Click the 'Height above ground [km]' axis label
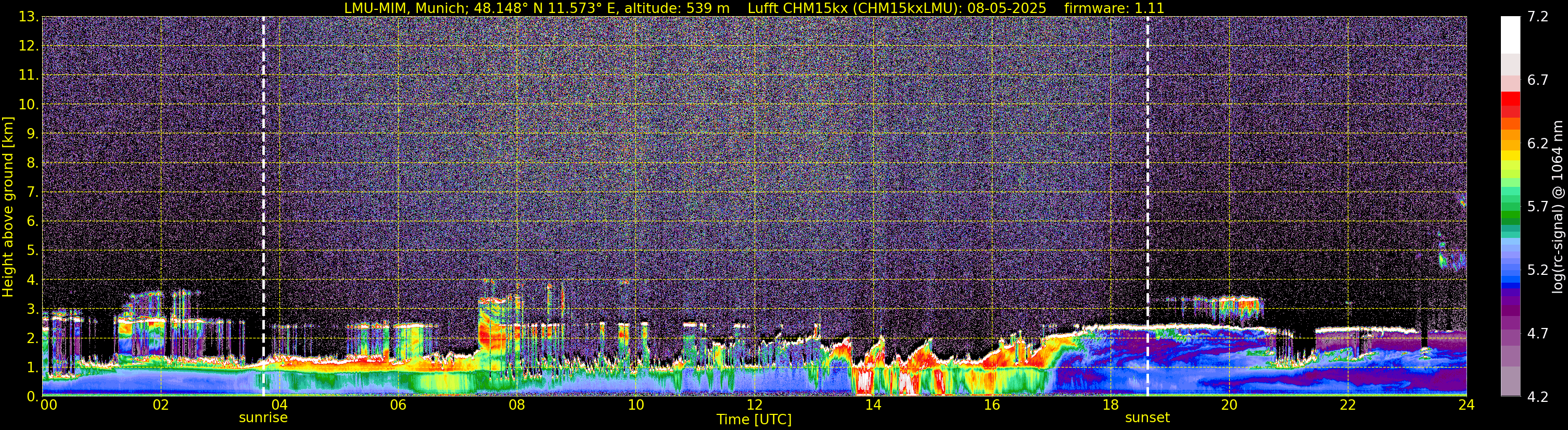Screen dimensions: 1568x430 tap(8, 207)
